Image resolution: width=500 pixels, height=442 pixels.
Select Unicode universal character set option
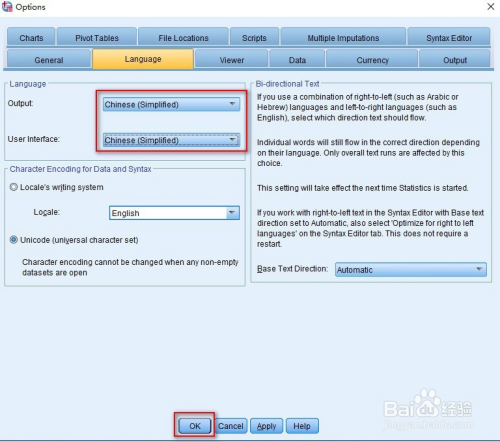(14, 240)
